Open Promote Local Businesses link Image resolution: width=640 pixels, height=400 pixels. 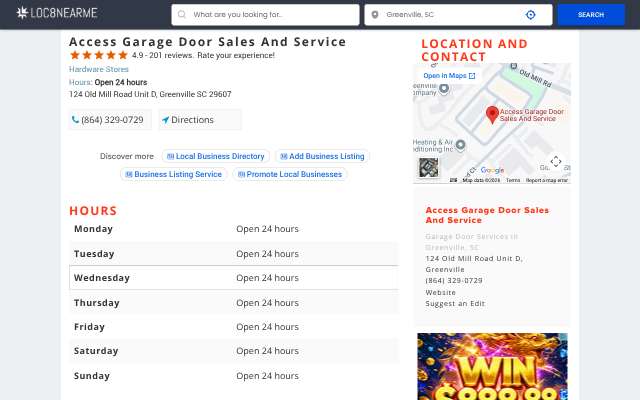coord(290,174)
